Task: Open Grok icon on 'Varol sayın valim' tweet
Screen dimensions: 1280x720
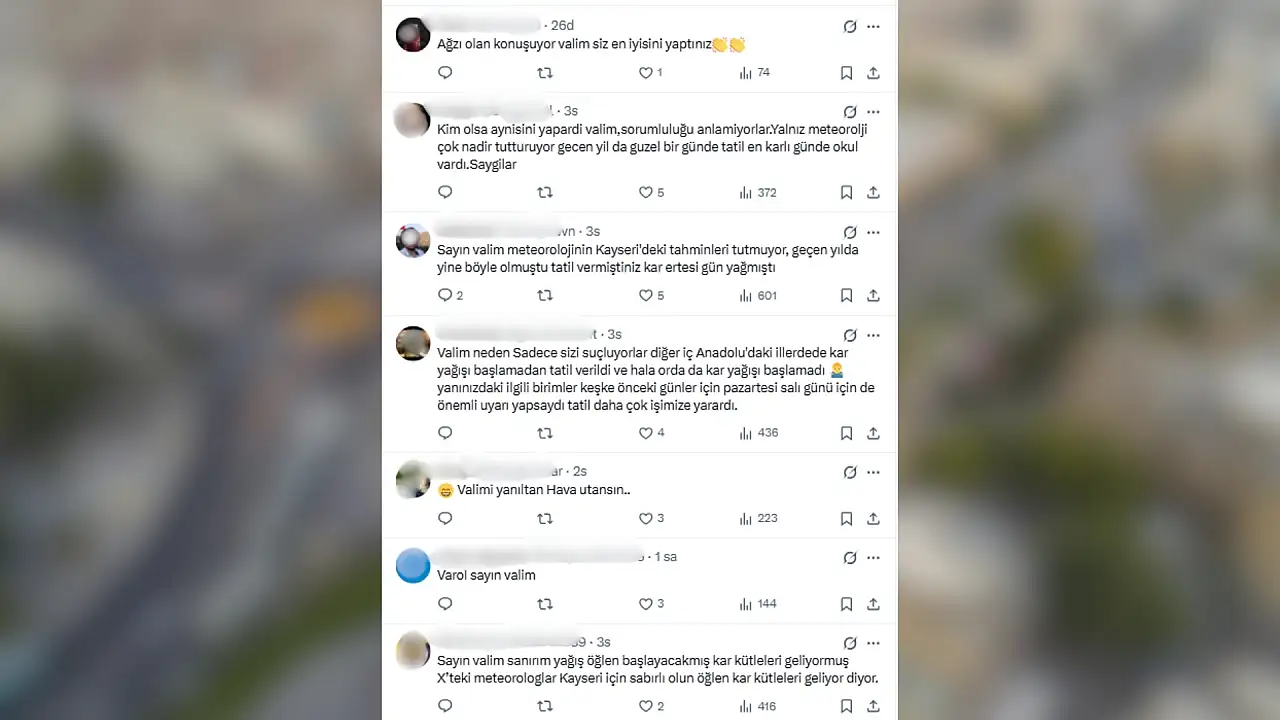Action: click(850, 557)
